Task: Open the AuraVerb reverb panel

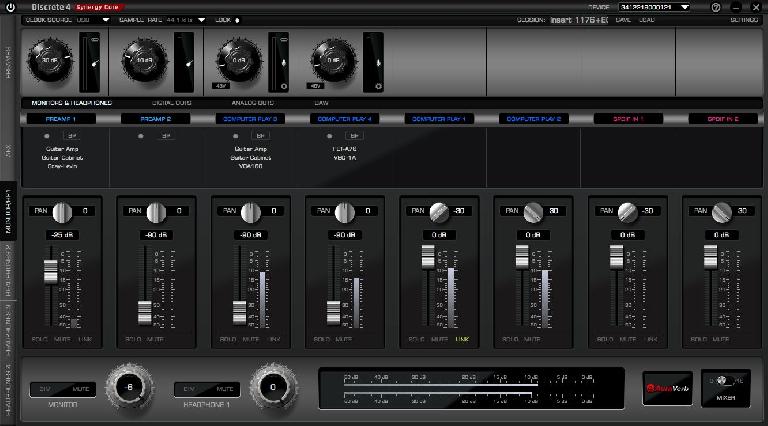Action: tap(667, 388)
